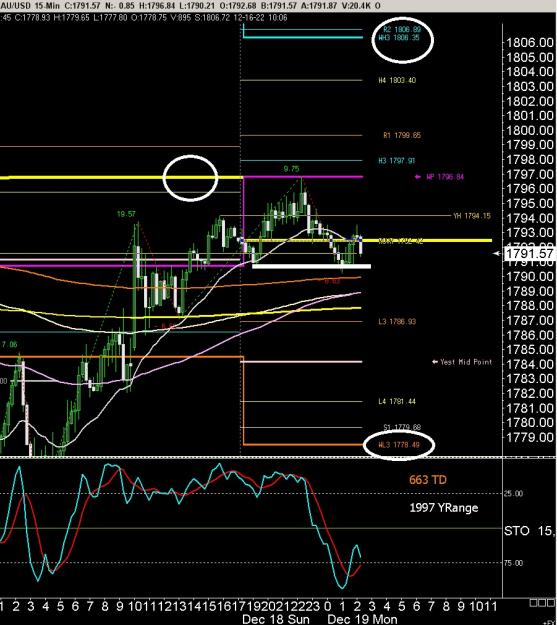Select the H4 1803.40 pivot label
This screenshot has height=625, width=557.
coord(397,80)
